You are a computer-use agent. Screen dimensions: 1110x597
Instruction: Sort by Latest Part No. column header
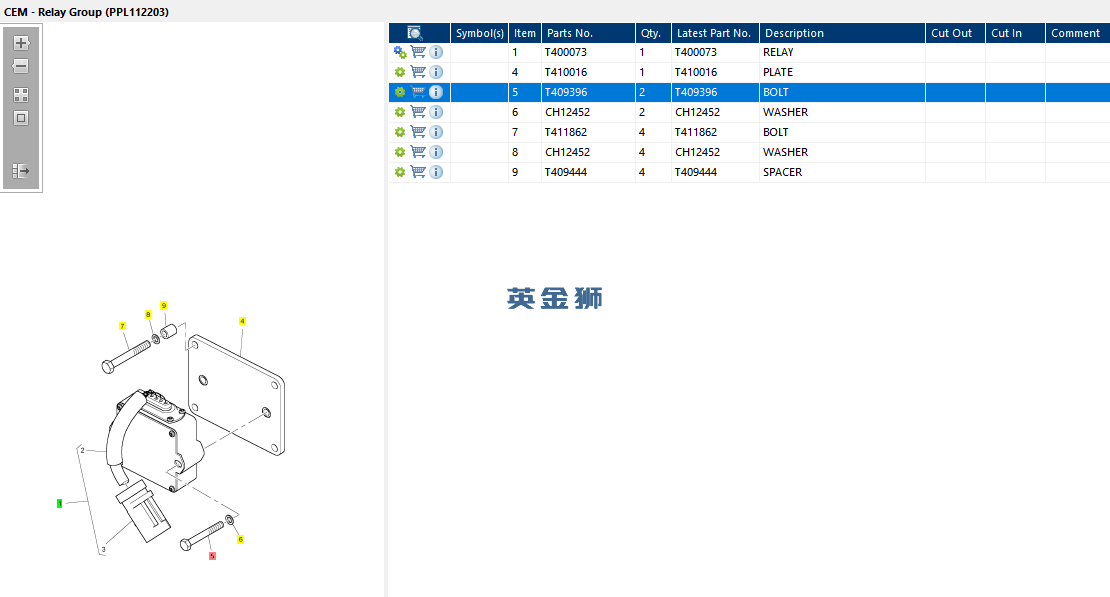pos(715,33)
